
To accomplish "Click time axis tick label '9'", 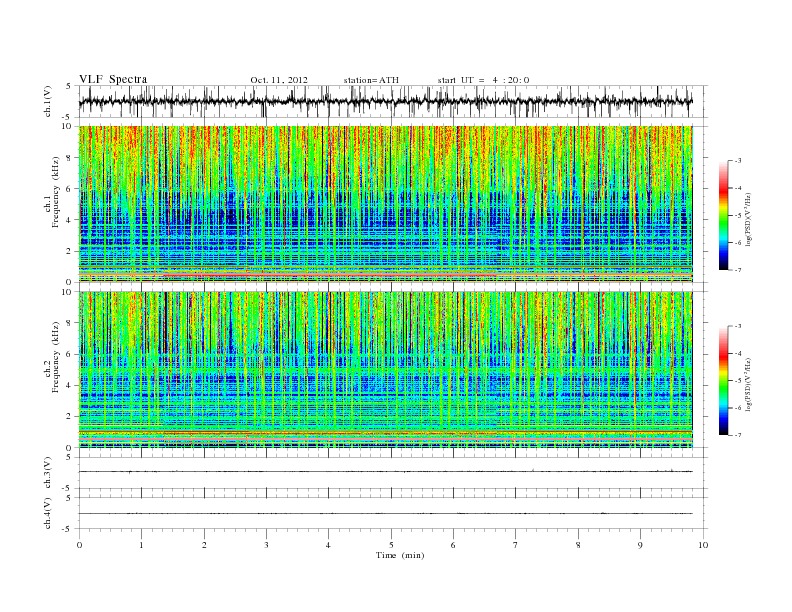I will [640, 545].
